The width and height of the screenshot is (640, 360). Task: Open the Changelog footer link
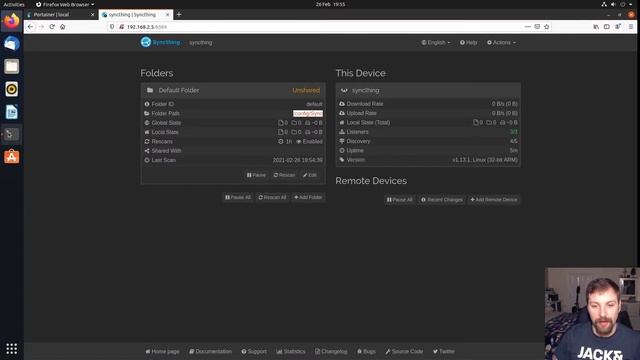click(x=331, y=351)
